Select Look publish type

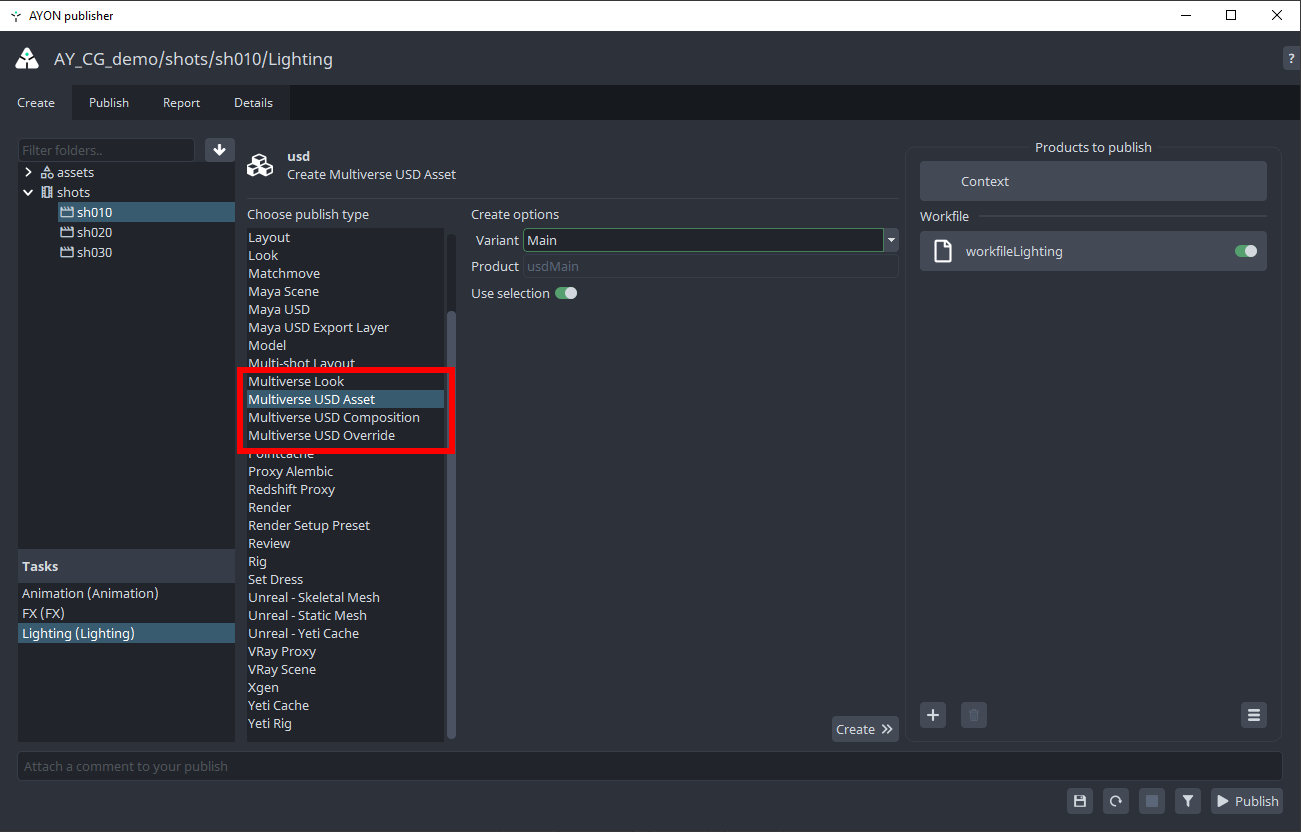[345, 255]
